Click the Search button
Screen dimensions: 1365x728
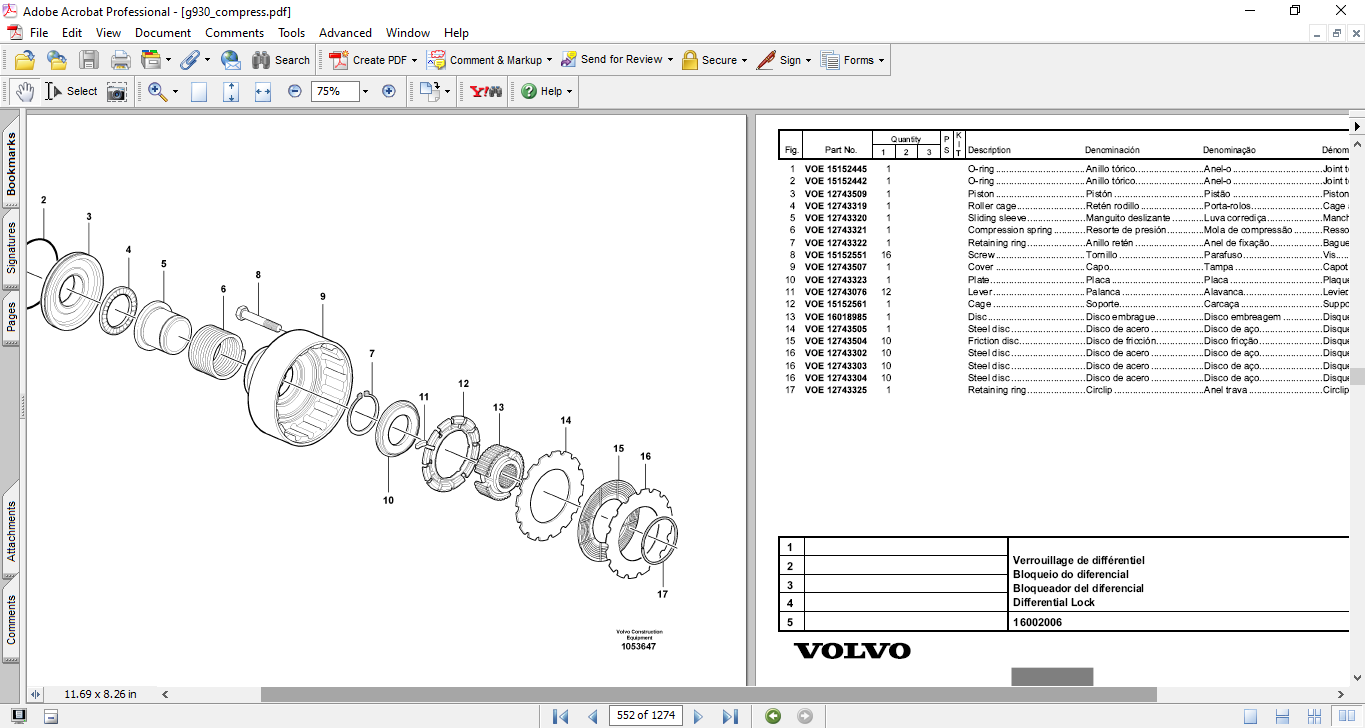(x=281, y=60)
